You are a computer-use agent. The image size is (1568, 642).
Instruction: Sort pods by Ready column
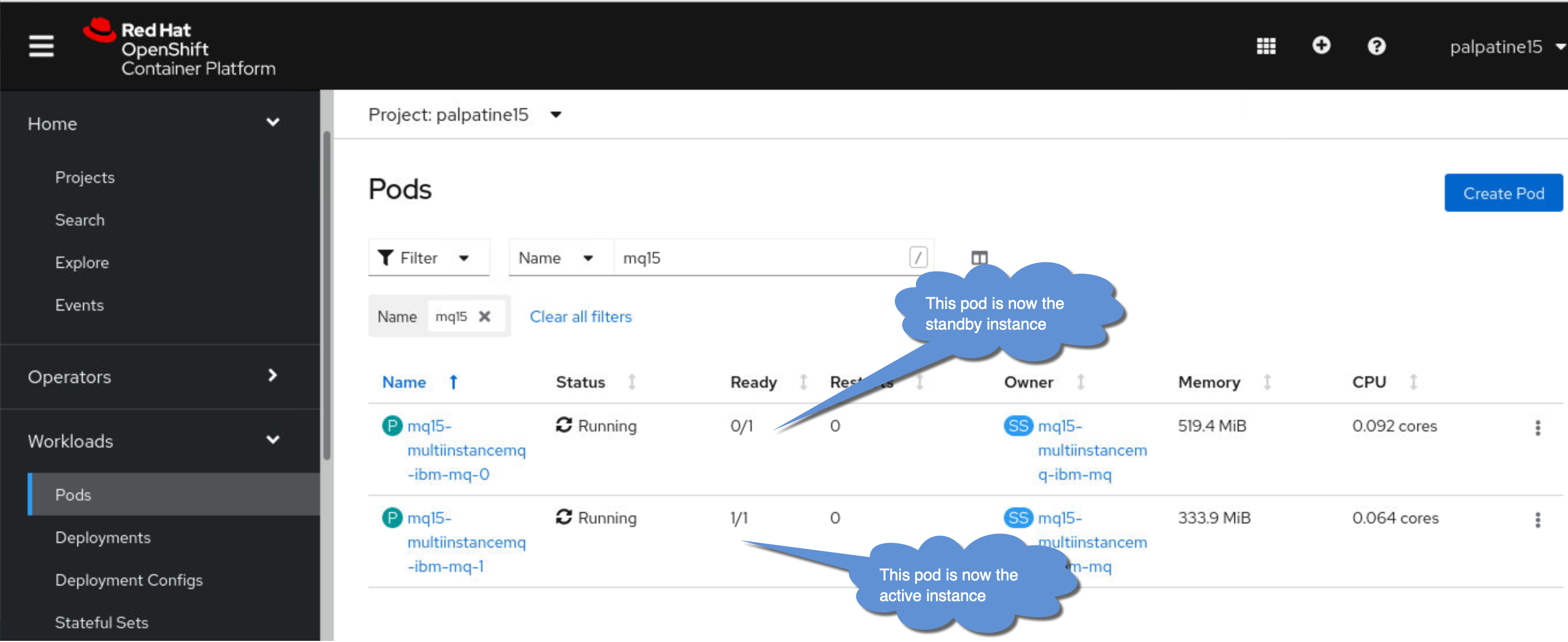(x=769, y=382)
